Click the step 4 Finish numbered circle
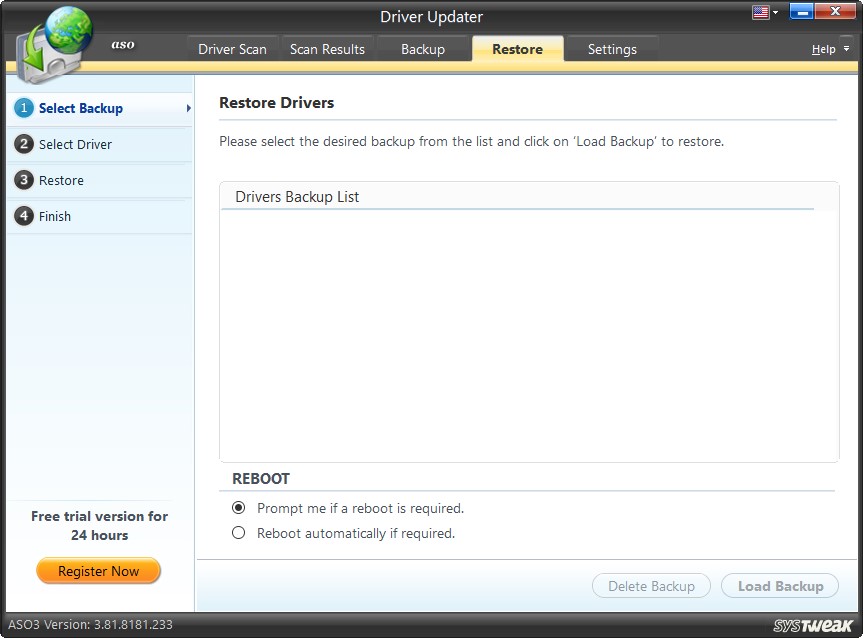The width and height of the screenshot is (864, 639). point(23,216)
